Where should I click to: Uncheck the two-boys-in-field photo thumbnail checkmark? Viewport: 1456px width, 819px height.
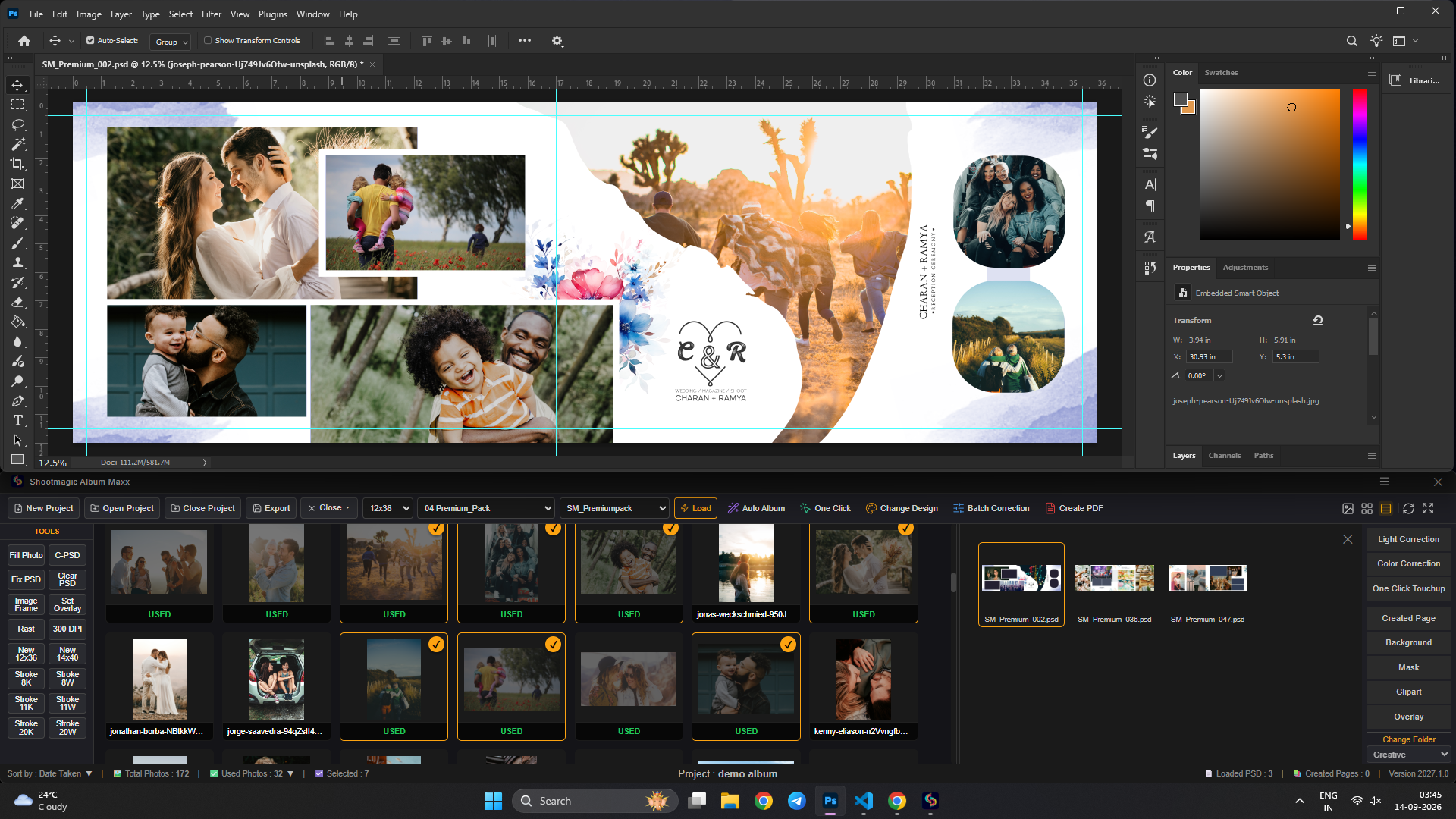click(x=436, y=644)
